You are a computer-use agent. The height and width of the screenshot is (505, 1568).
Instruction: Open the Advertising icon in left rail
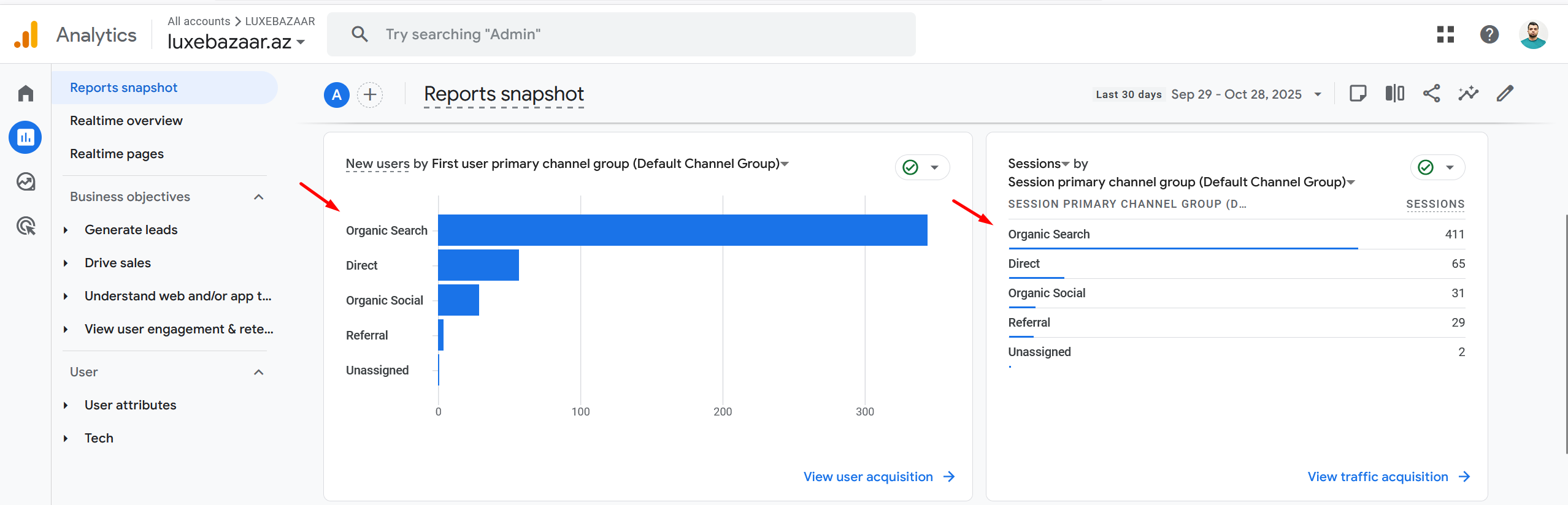pyautogui.click(x=26, y=226)
